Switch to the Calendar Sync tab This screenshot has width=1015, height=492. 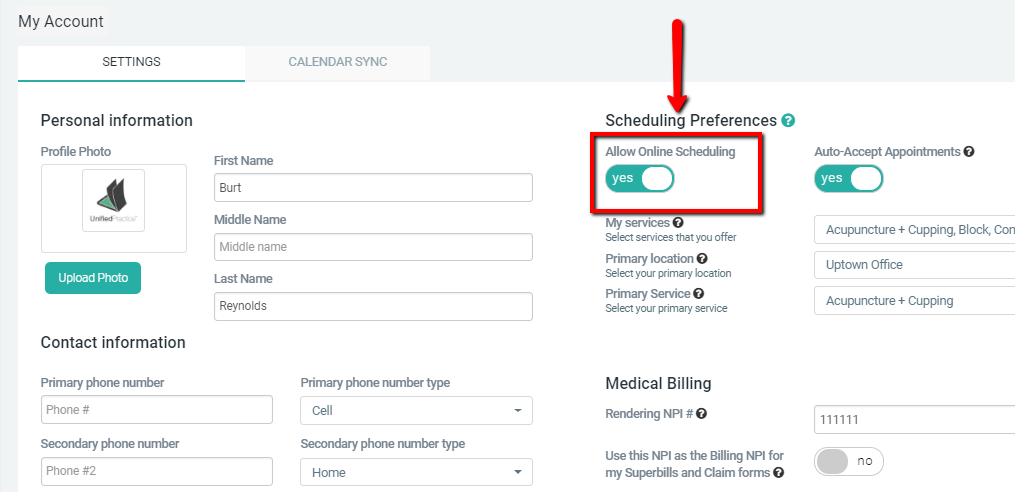[338, 62]
